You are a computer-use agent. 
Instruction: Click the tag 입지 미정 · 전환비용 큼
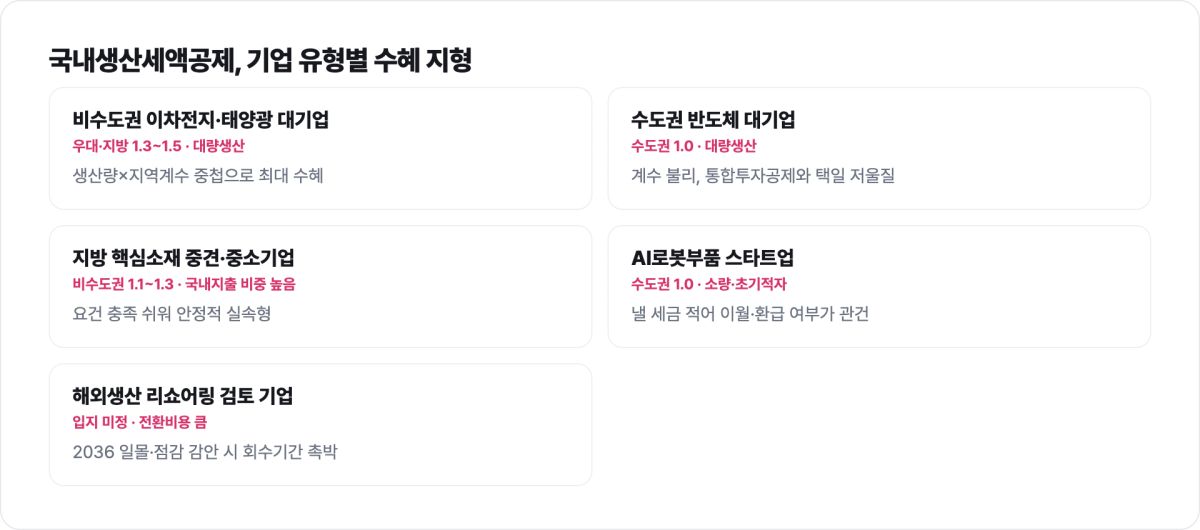tap(140, 422)
